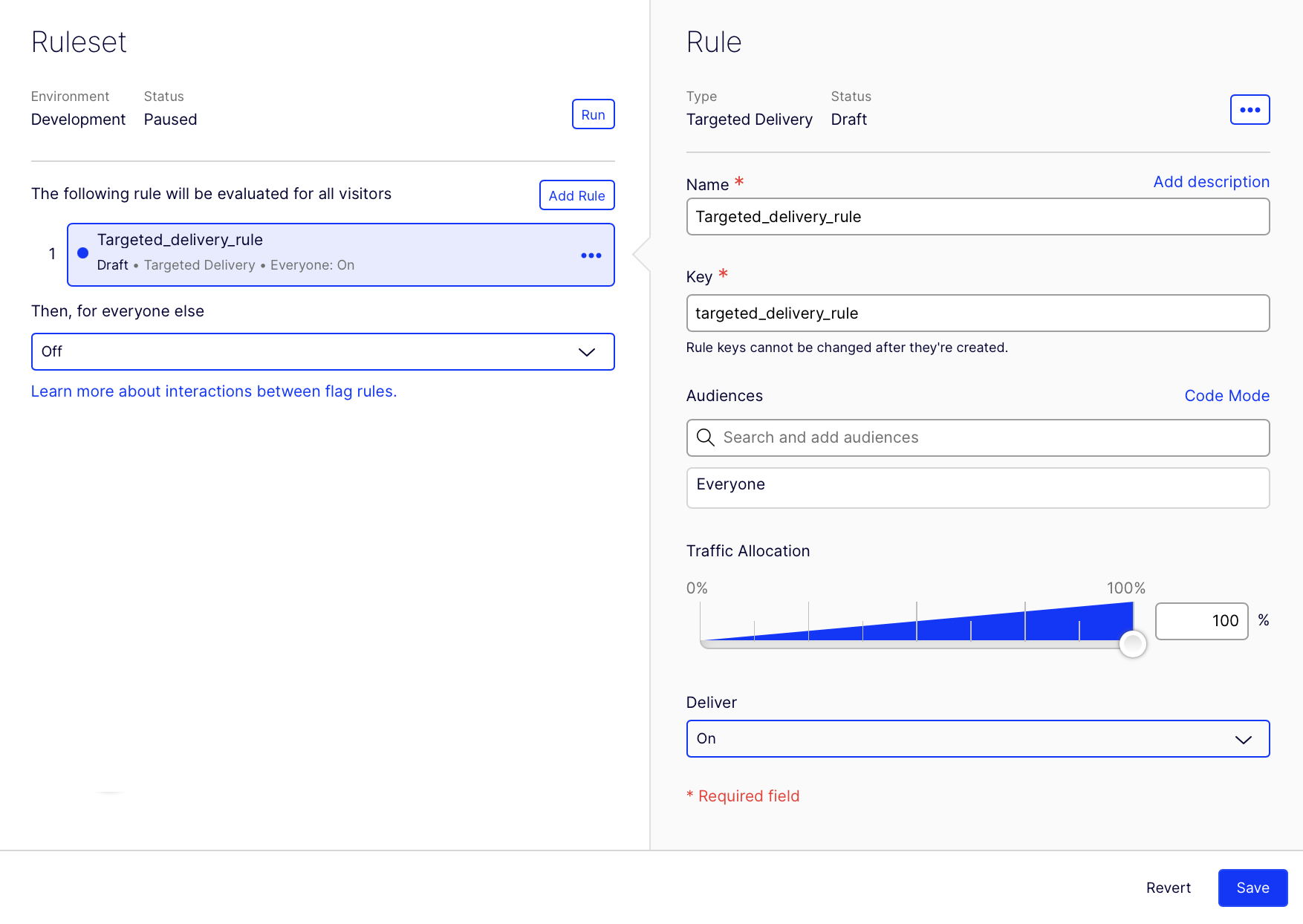Click the Traffic Allocation slider handle
Image resolution: width=1303 pixels, height=924 pixels.
(x=1132, y=643)
